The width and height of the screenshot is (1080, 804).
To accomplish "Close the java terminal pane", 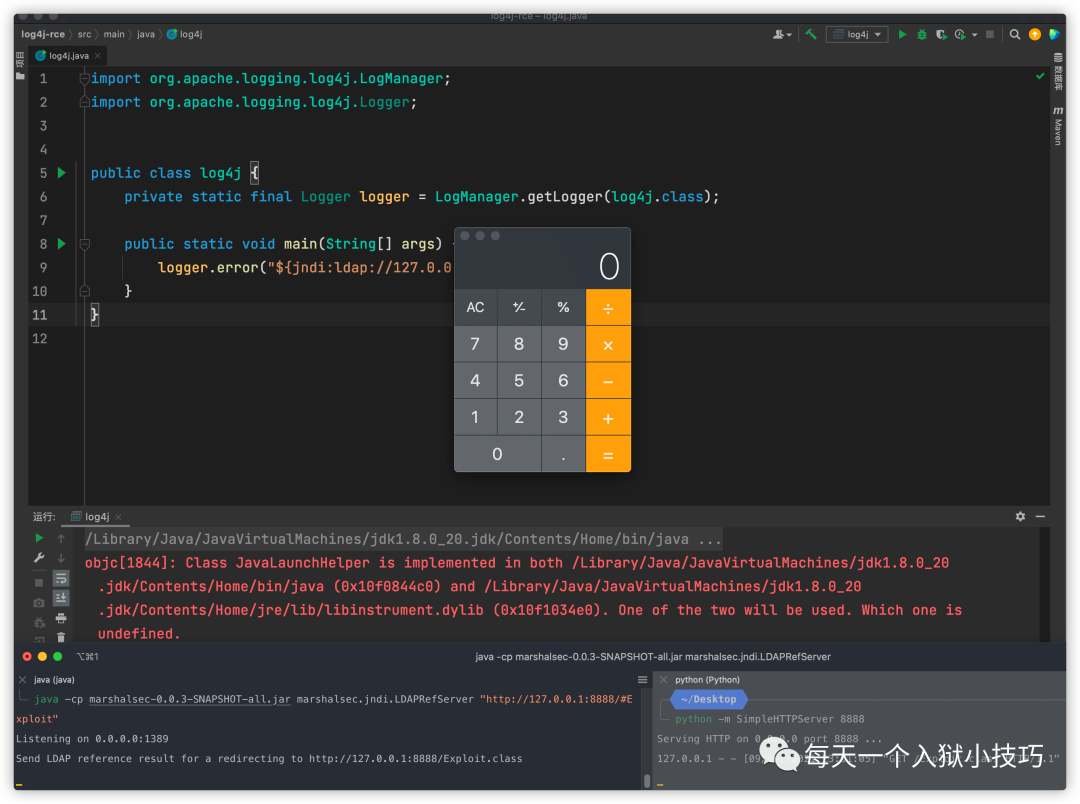I will 23,679.
